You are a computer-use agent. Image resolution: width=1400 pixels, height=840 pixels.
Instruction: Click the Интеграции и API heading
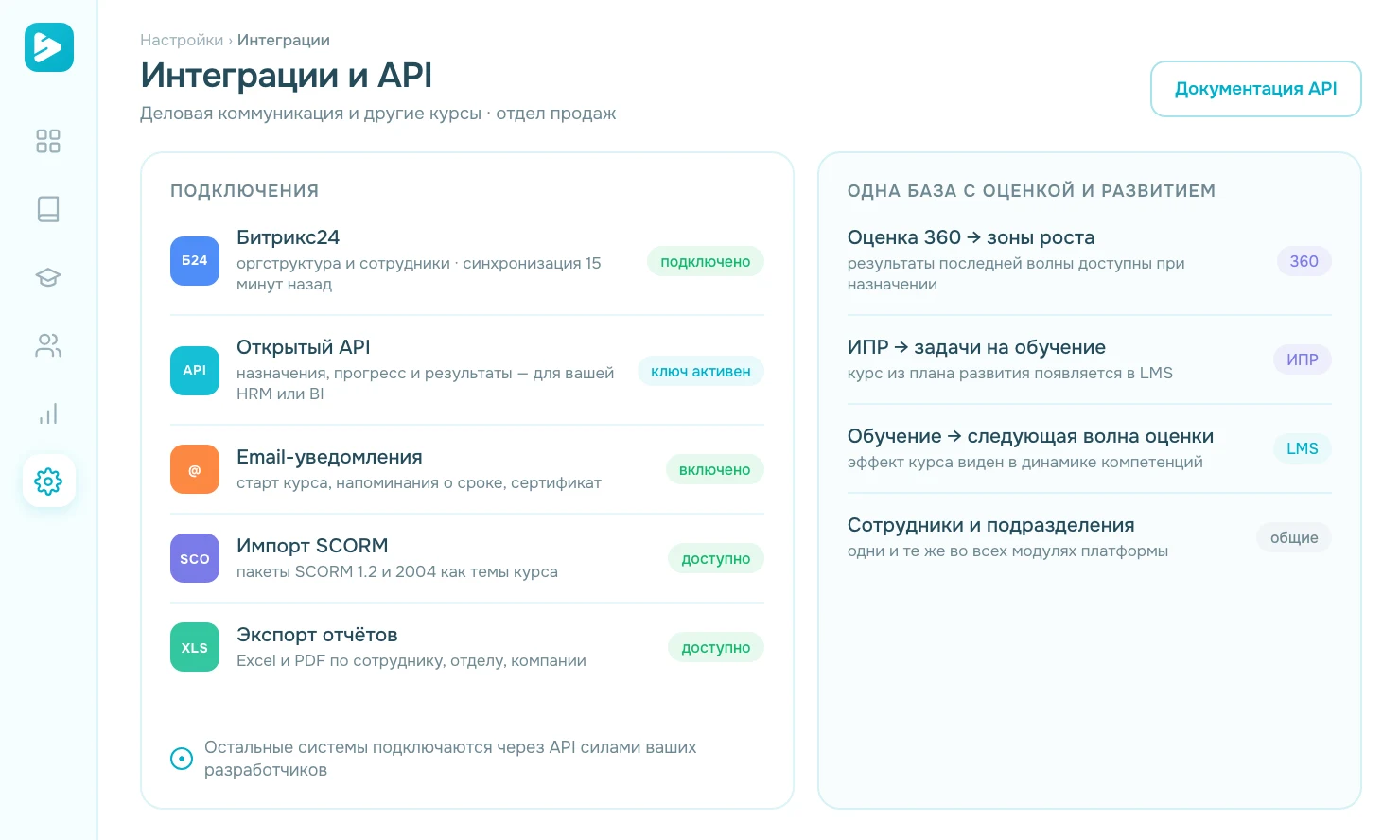(x=287, y=76)
